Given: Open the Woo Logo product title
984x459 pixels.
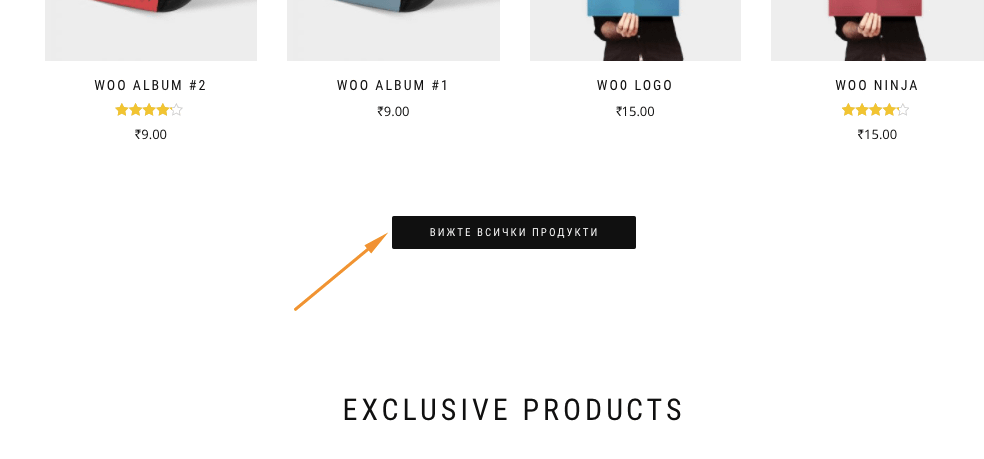Looking at the screenshot, I should pos(635,85).
